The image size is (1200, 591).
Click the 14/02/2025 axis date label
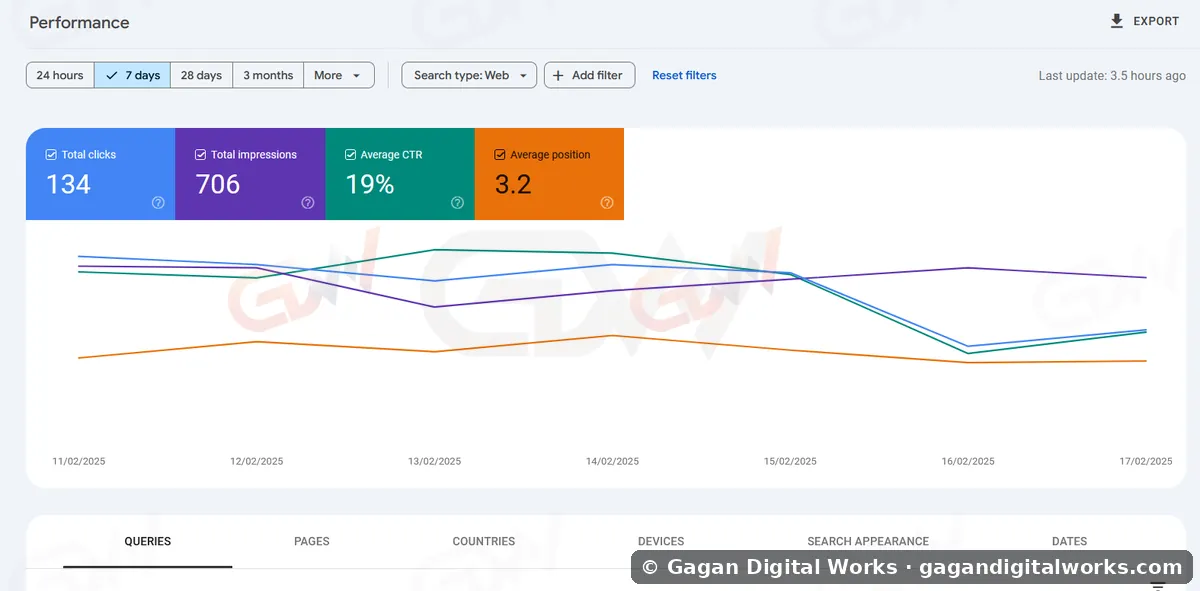(x=612, y=461)
